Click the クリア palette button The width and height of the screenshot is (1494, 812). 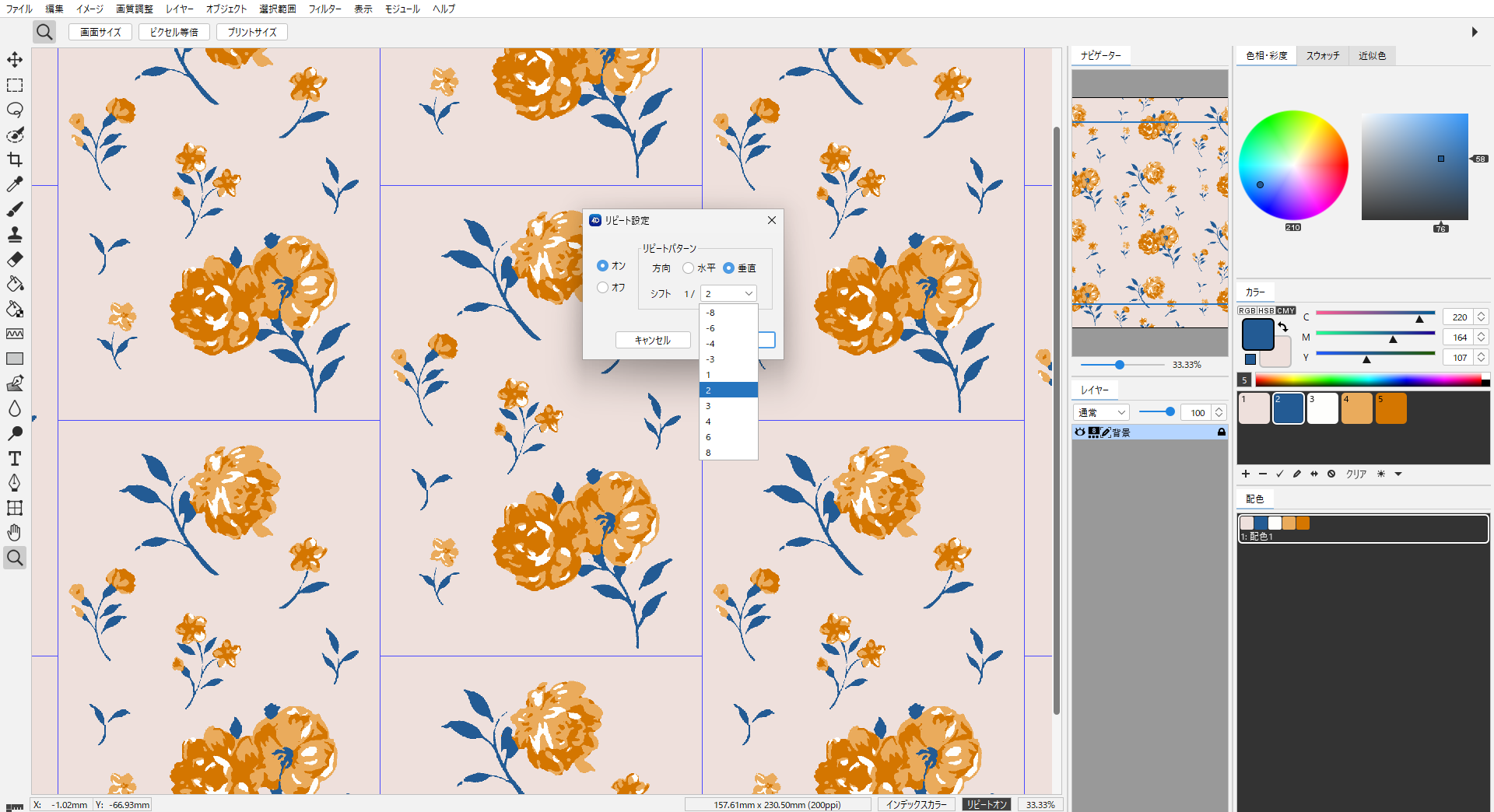click(x=1356, y=474)
